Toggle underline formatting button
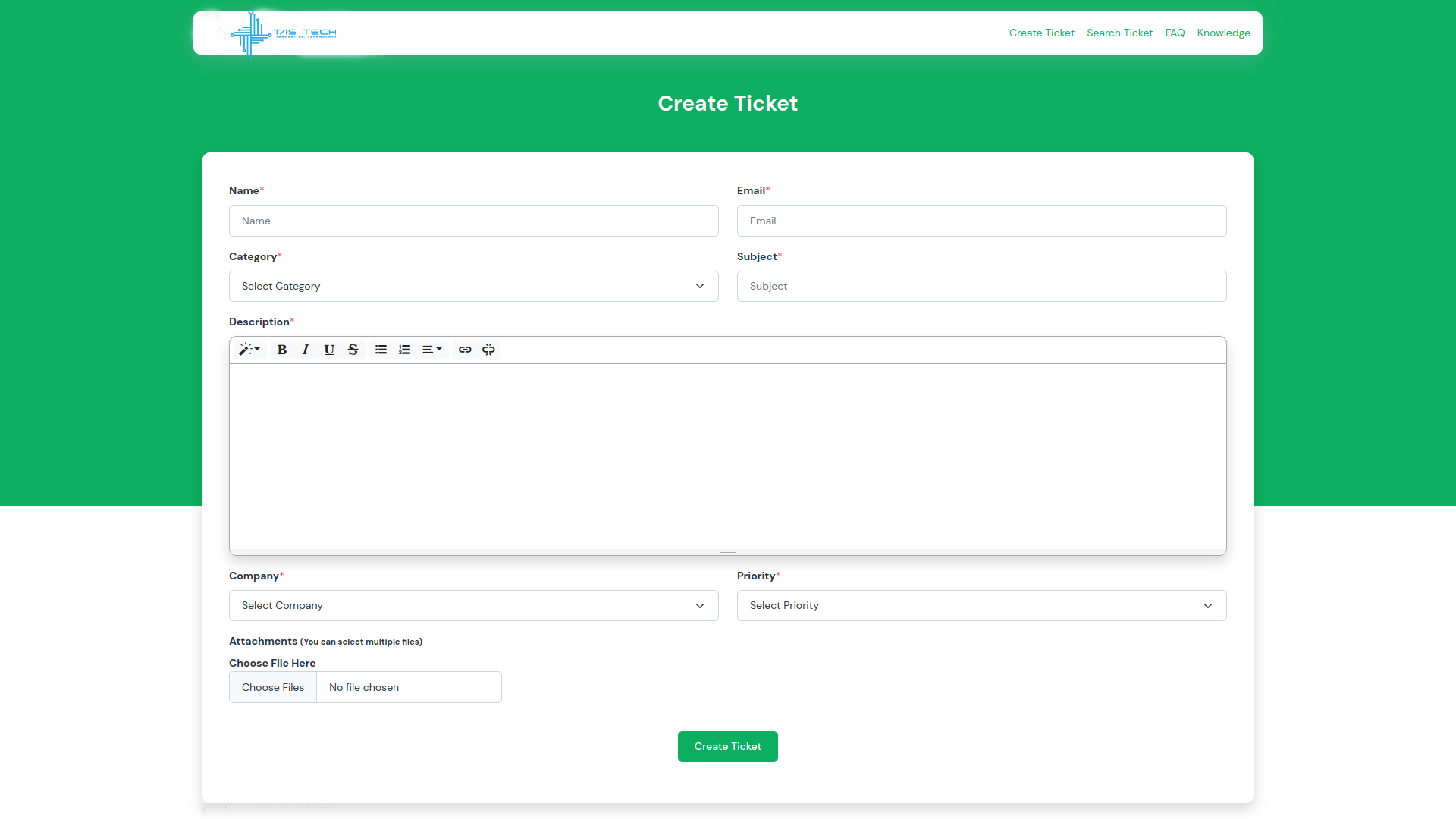 pos(329,350)
